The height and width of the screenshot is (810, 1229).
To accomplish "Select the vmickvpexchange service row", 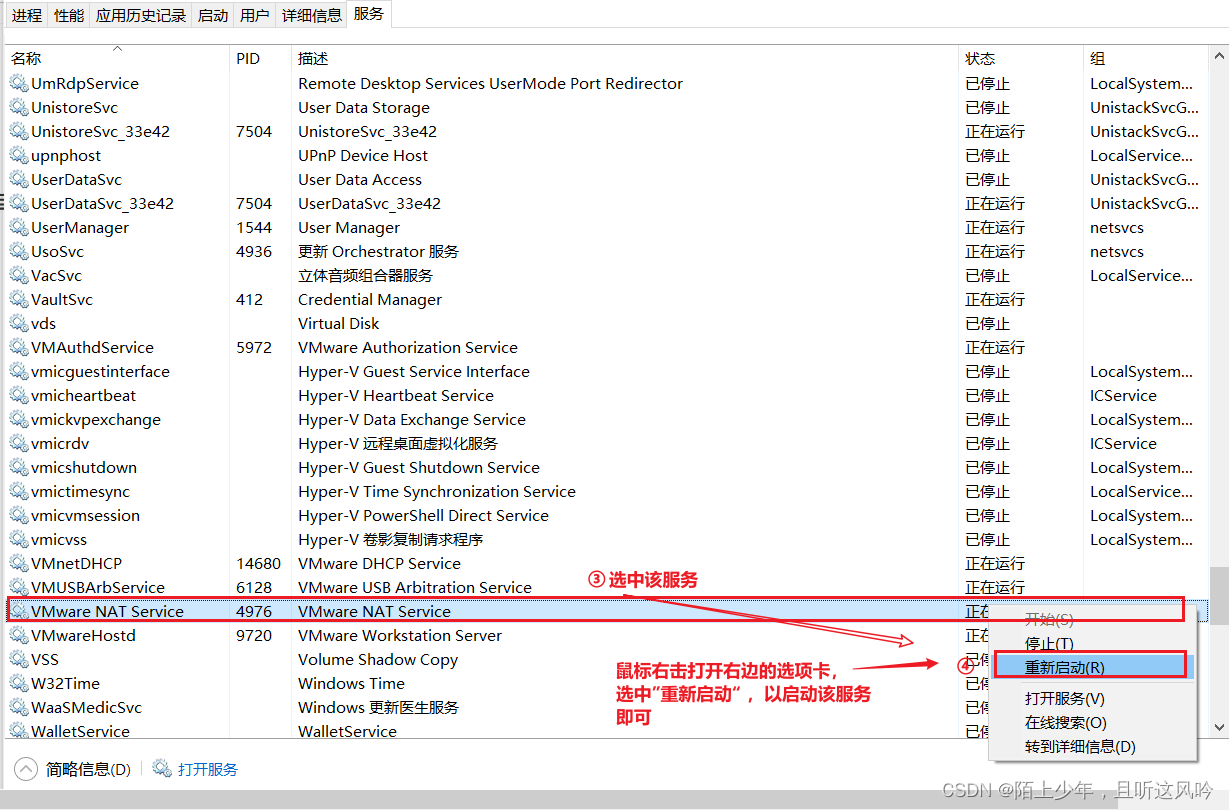I will coord(606,420).
